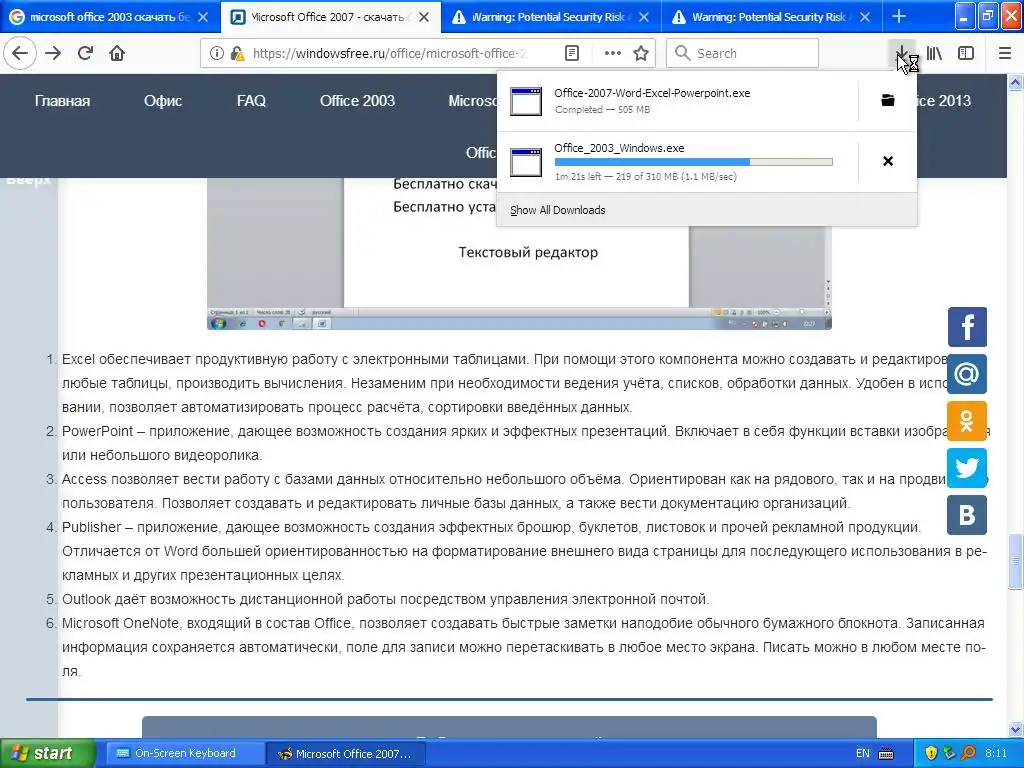Switch to the microsoft office 2003 Google tab
1024x768 pixels.
[x=110, y=17]
